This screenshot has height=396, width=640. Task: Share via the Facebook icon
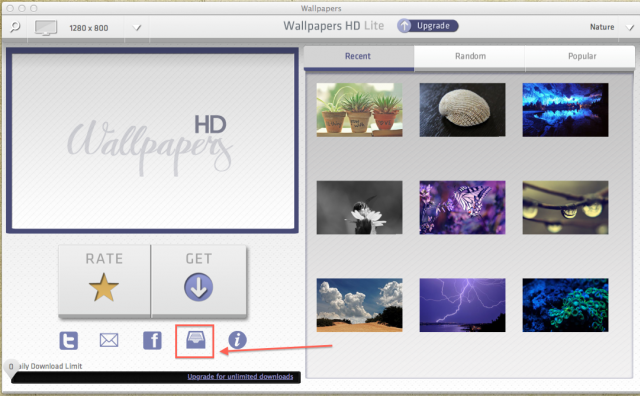tap(152, 340)
